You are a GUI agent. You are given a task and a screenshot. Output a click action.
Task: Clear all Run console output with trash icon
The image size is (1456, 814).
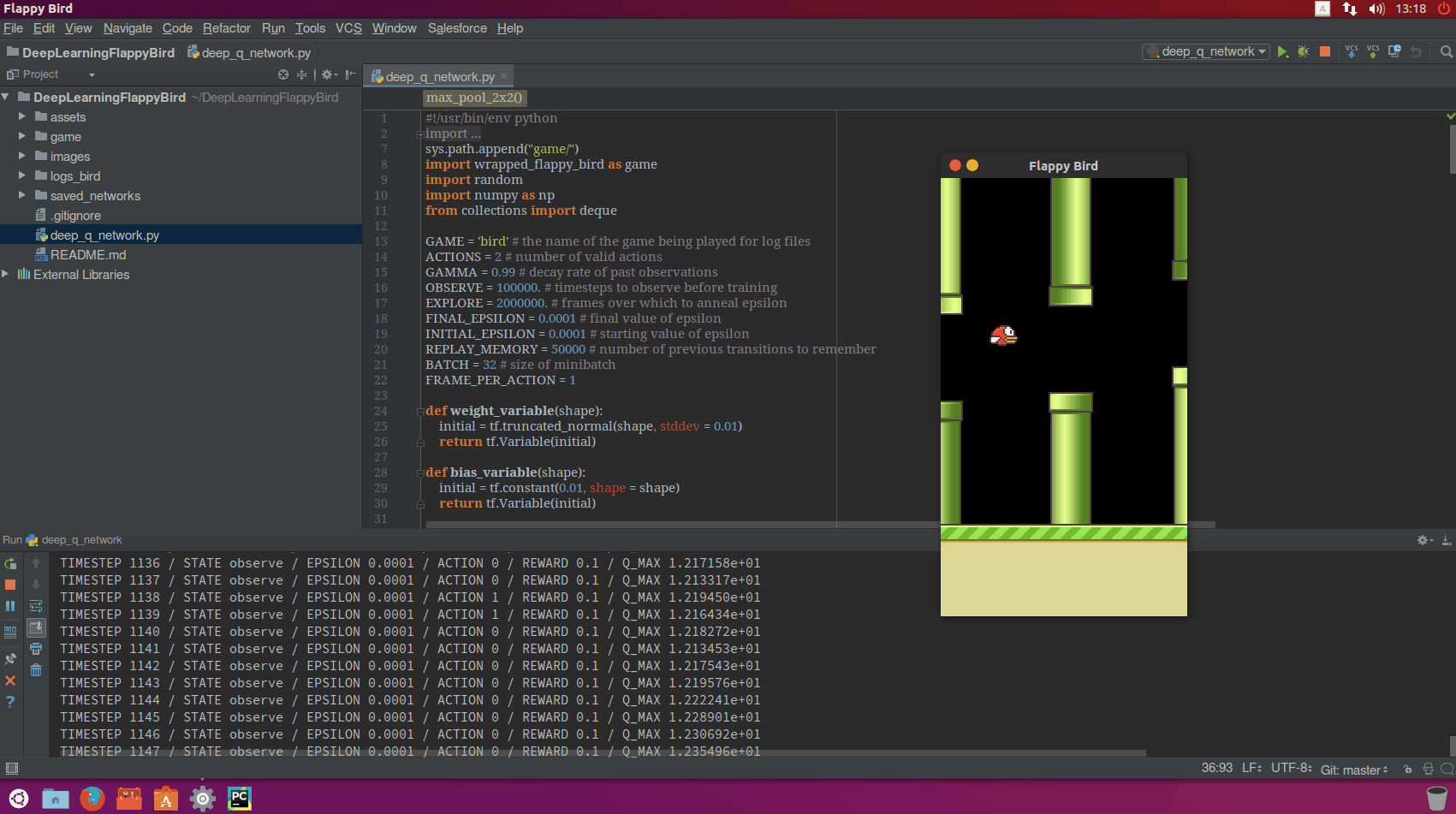[36, 670]
